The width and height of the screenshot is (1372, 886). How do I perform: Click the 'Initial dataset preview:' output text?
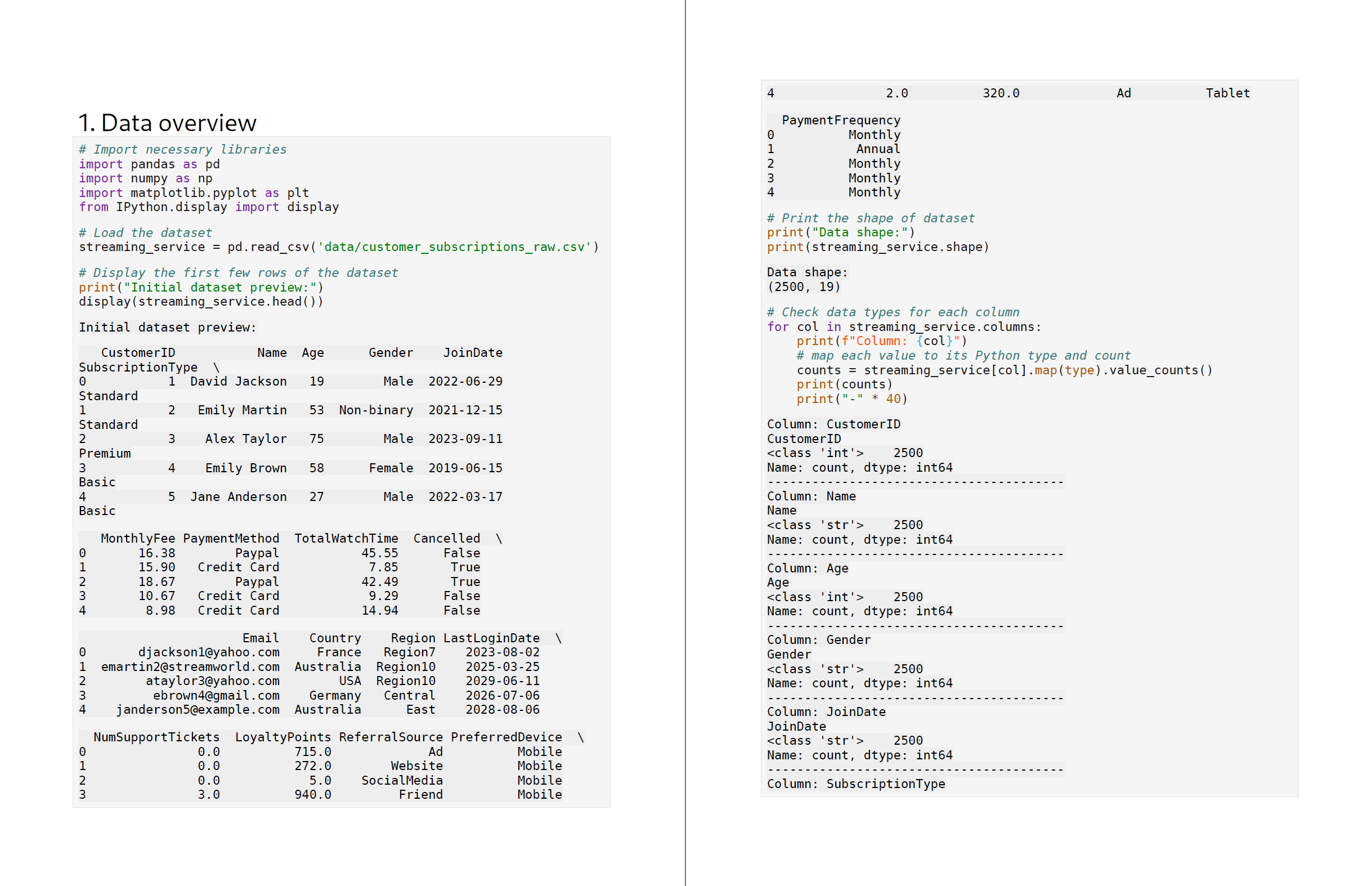pos(167,328)
